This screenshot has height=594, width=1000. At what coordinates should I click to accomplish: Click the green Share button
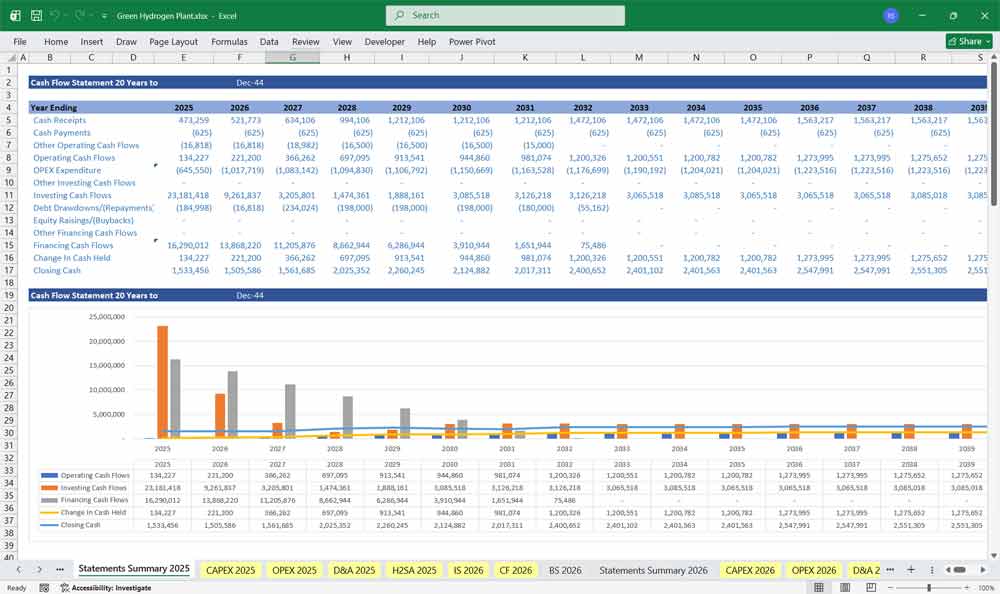(961, 41)
